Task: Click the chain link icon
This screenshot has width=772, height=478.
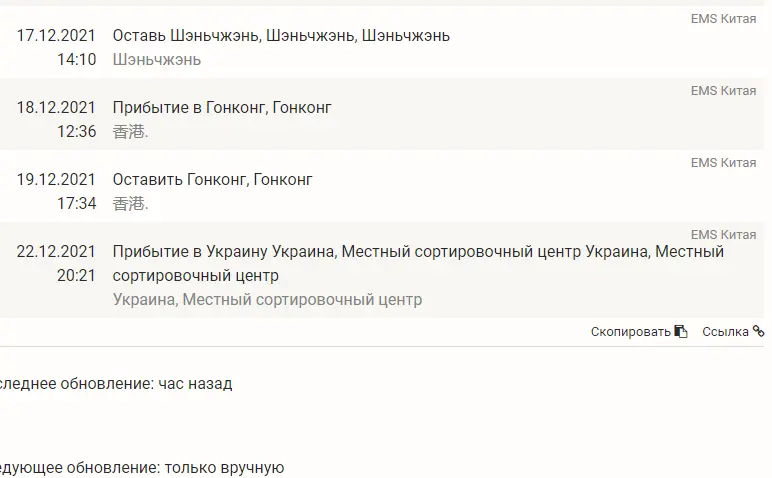Action: pos(758,331)
